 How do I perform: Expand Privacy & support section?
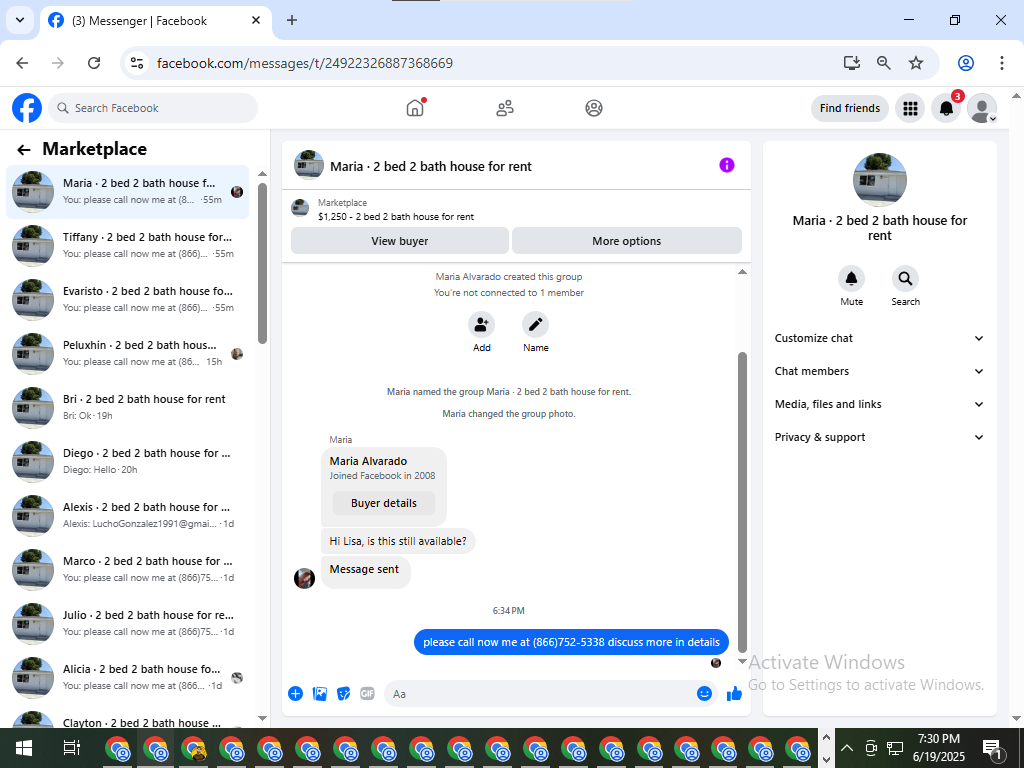coord(879,438)
